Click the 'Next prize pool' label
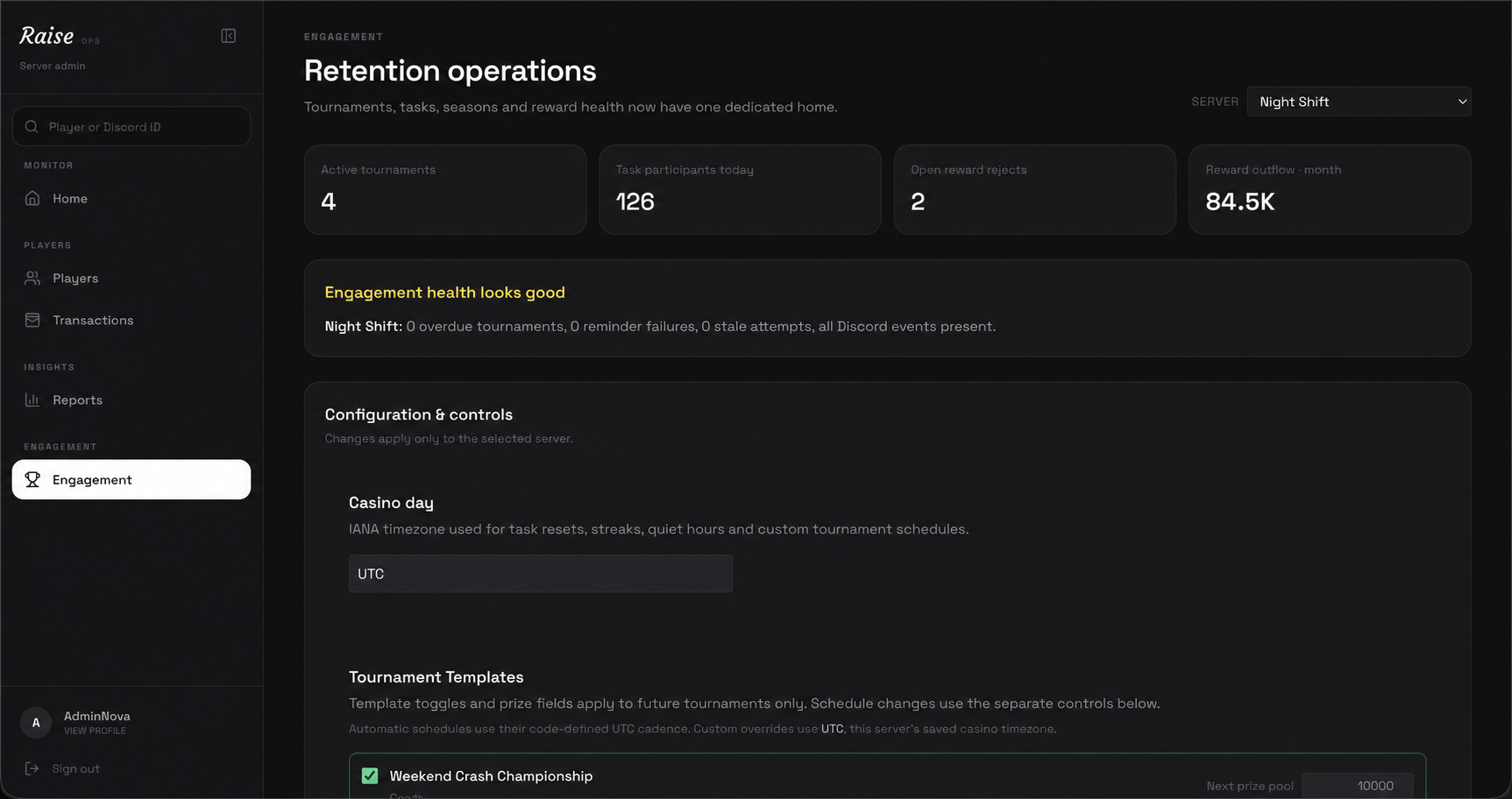 tap(1250, 786)
